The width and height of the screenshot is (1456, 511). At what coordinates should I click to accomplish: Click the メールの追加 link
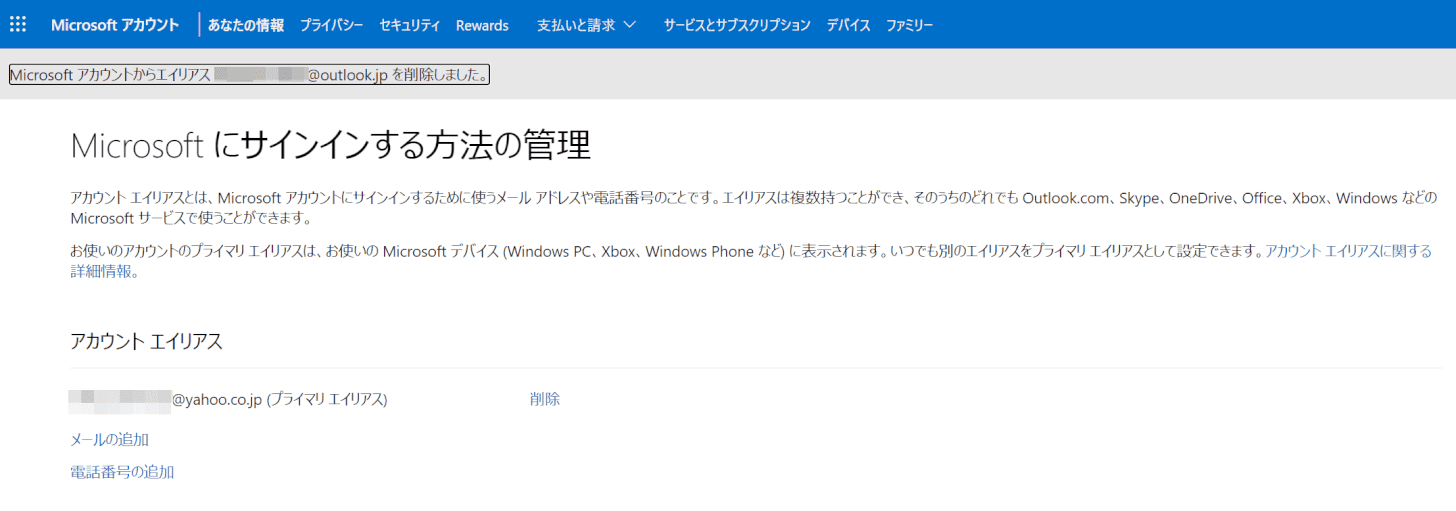[x=110, y=439]
